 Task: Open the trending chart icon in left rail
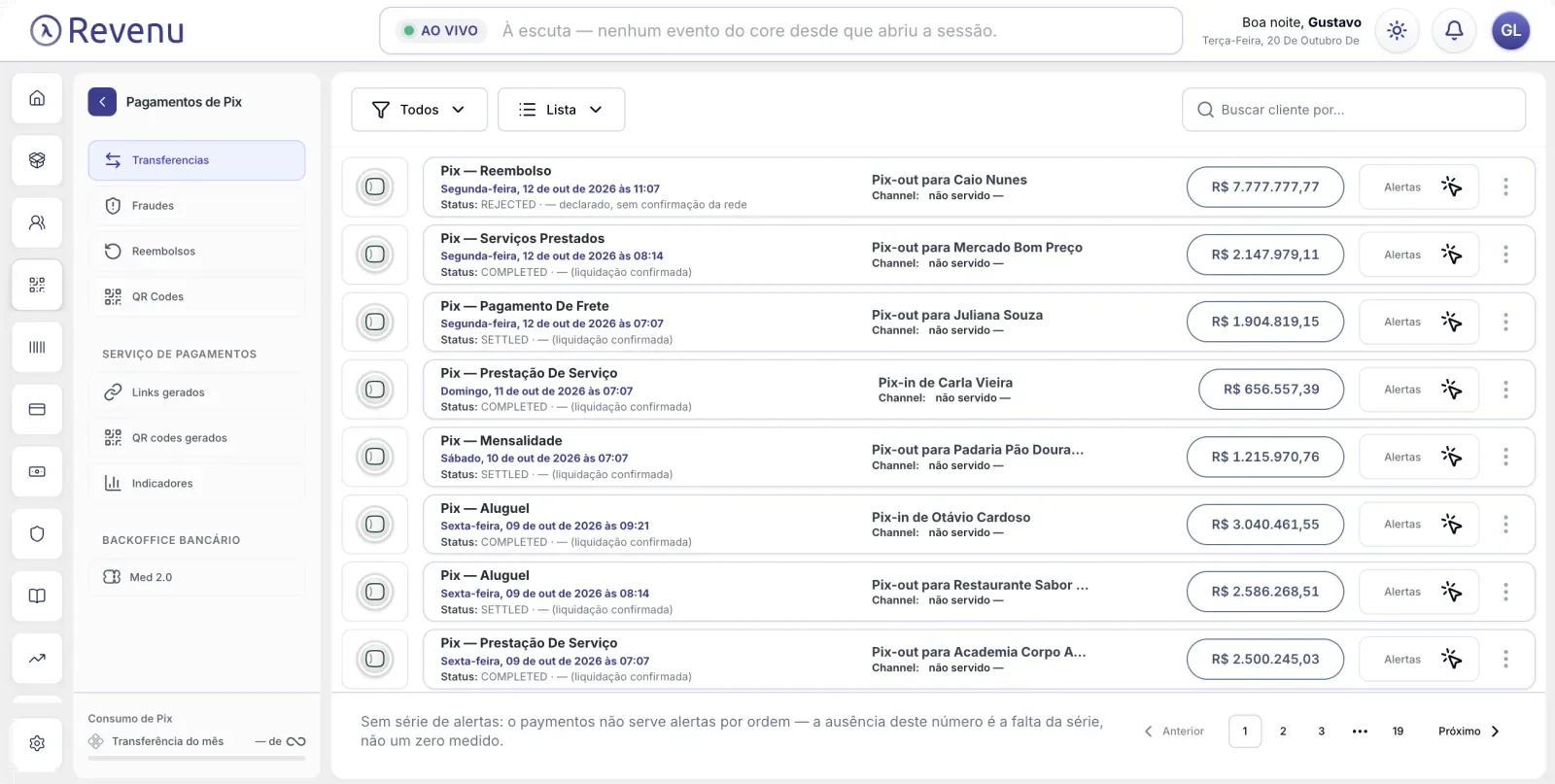coord(37,658)
